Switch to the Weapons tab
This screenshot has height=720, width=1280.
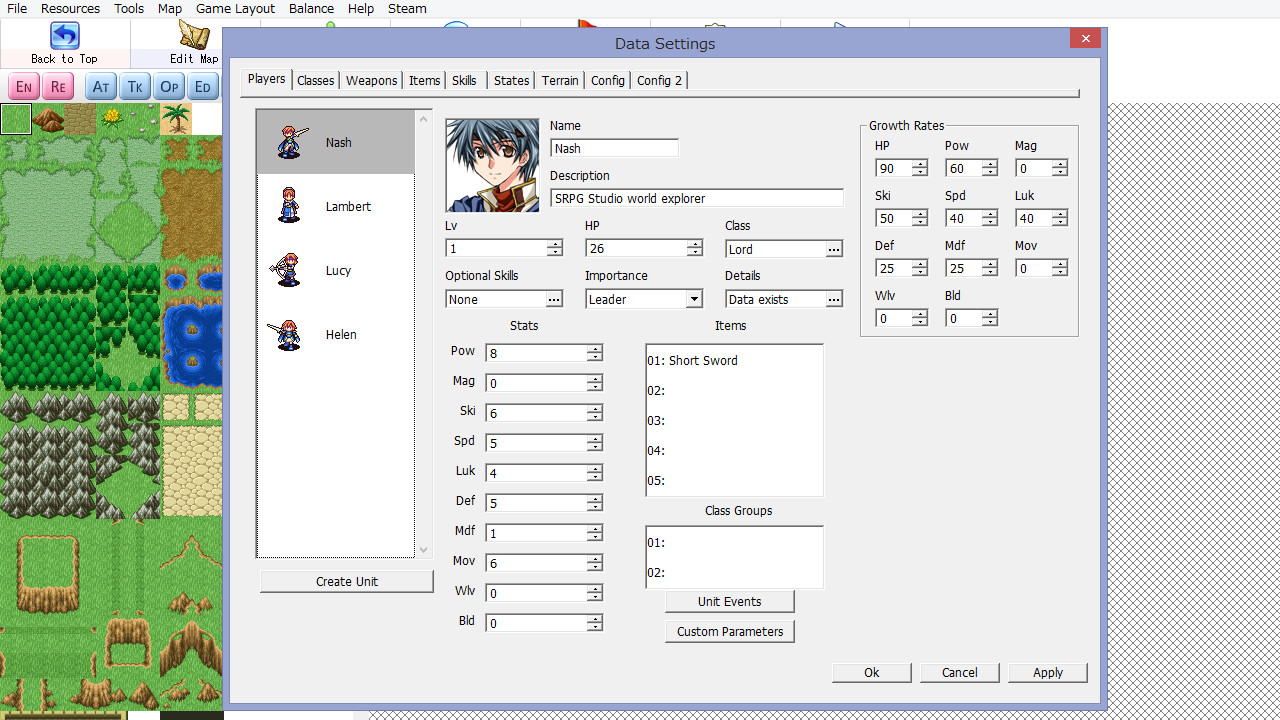[x=371, y=80]
